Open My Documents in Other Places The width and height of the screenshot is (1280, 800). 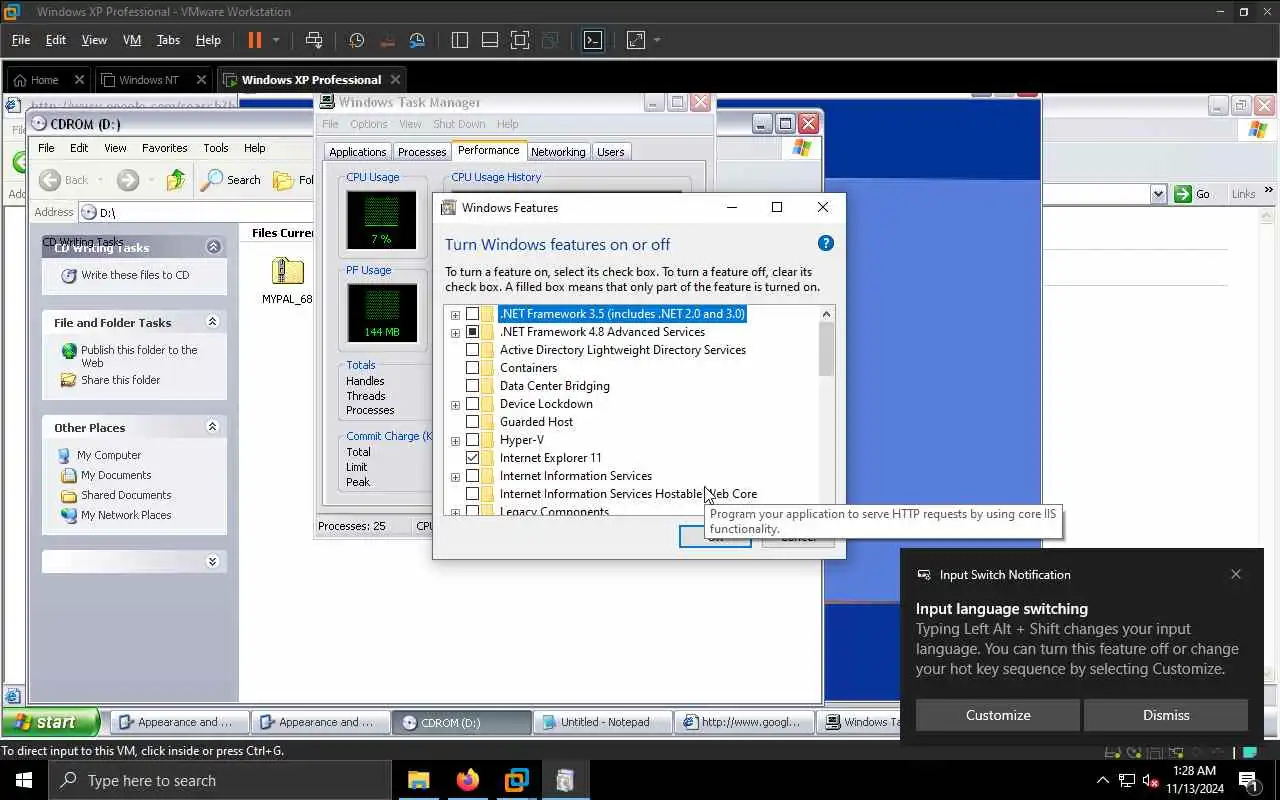coord(116,475)
